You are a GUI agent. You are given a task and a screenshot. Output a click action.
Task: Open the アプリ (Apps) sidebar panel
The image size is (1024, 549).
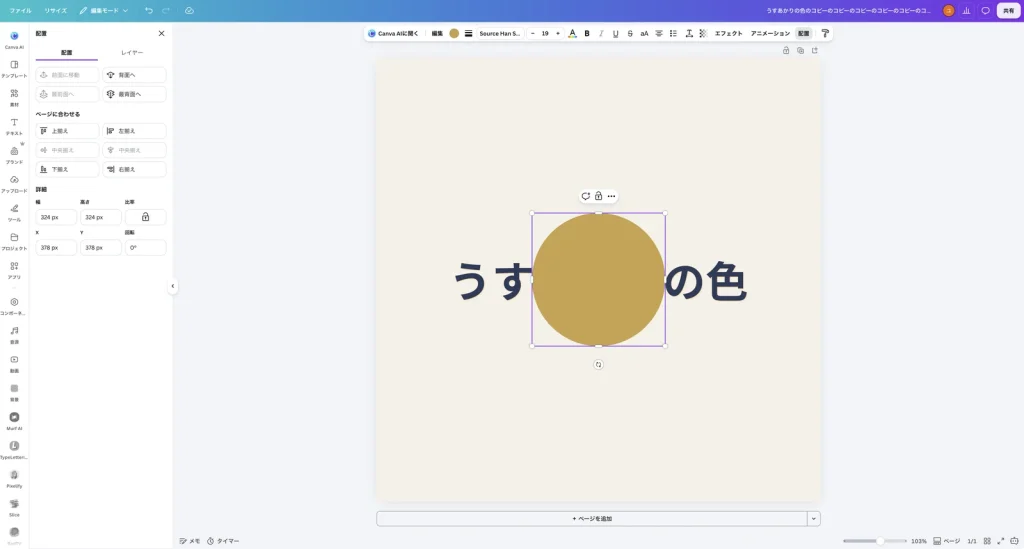14,270
